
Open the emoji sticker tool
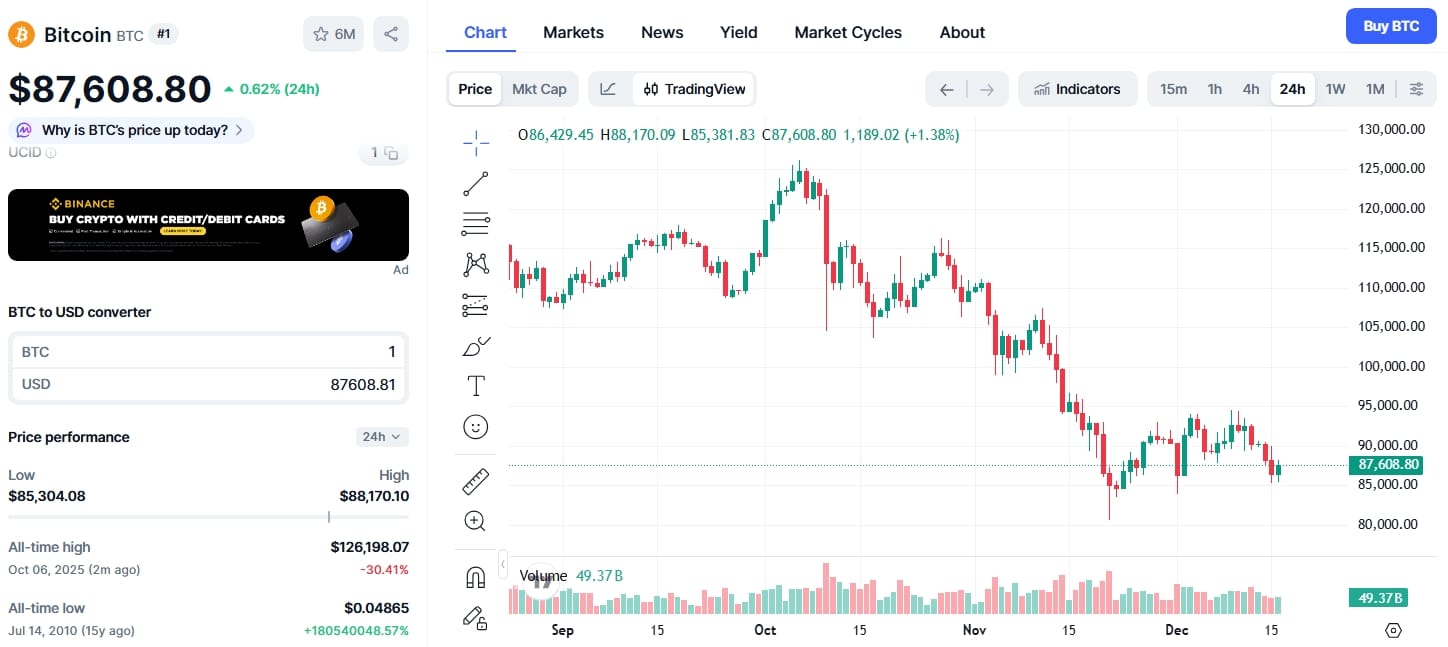pyautogui.click(x=476, y=425)
